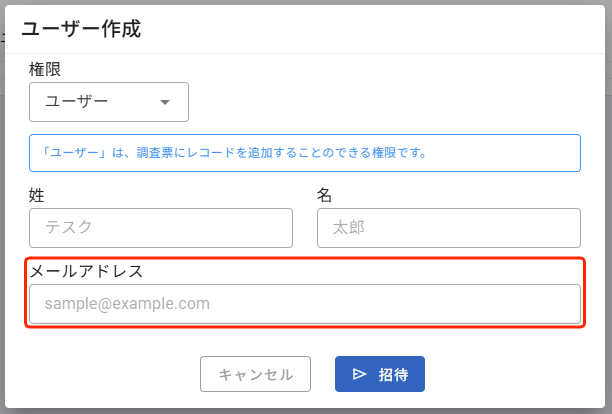
Task: Focus the 名 given name field
Action: point(448,228)
